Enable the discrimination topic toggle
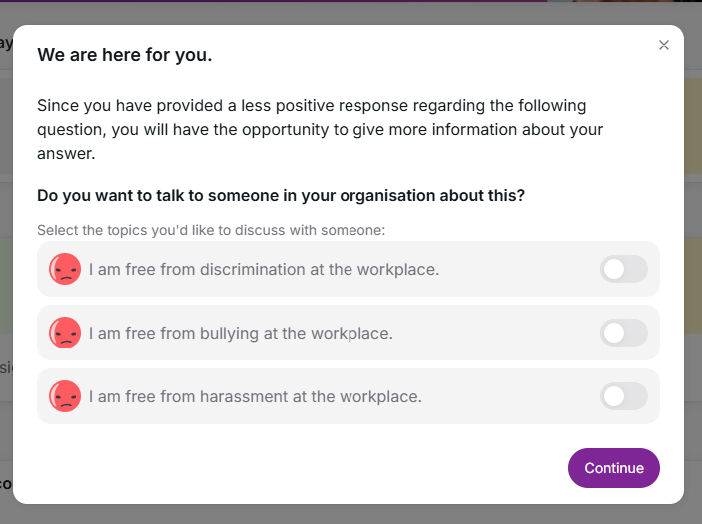This screenshot has height=524, width=702. (x=624, y=269)
